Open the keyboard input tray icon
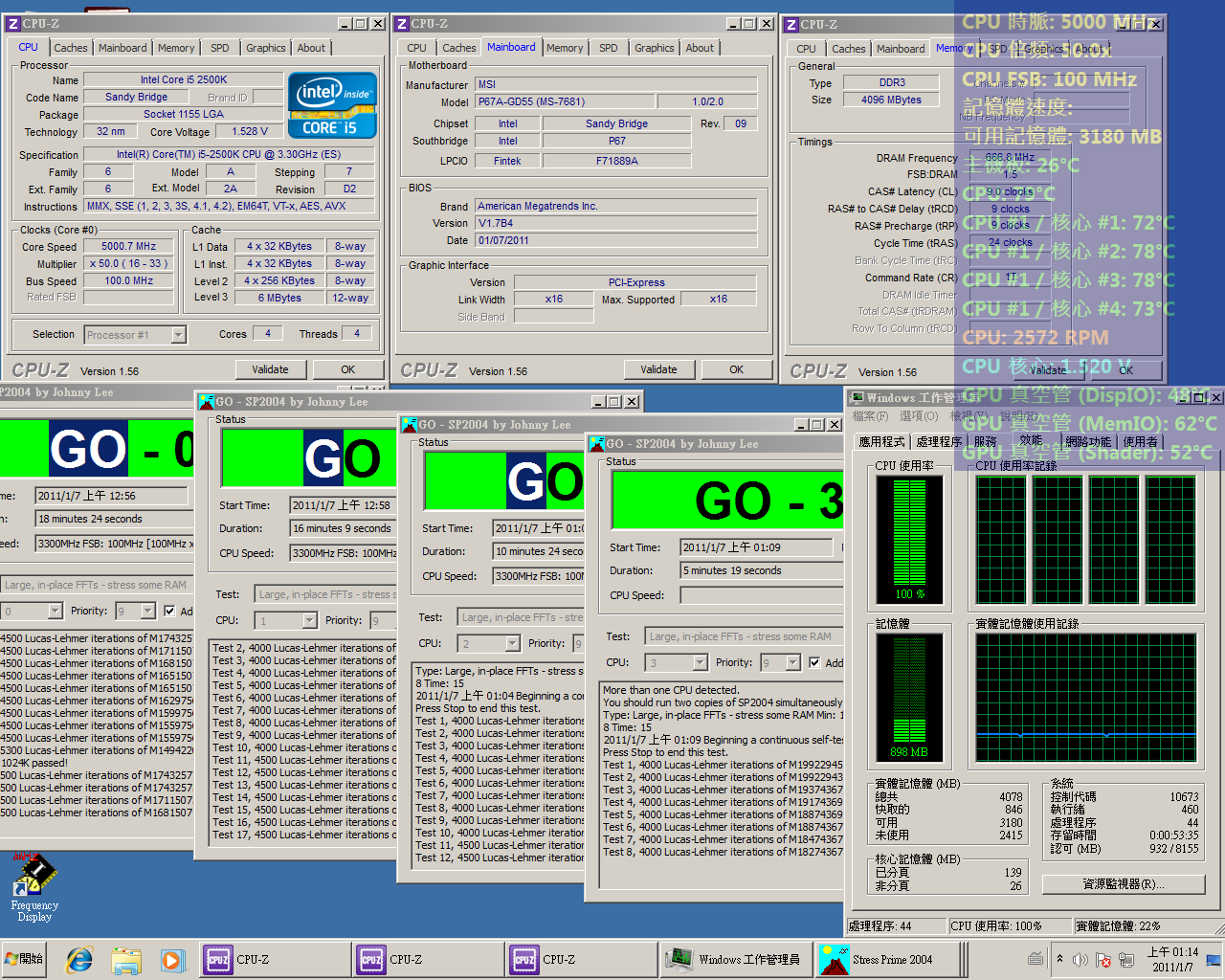This screenshot has width=1225, height=980. point(1036,958)
